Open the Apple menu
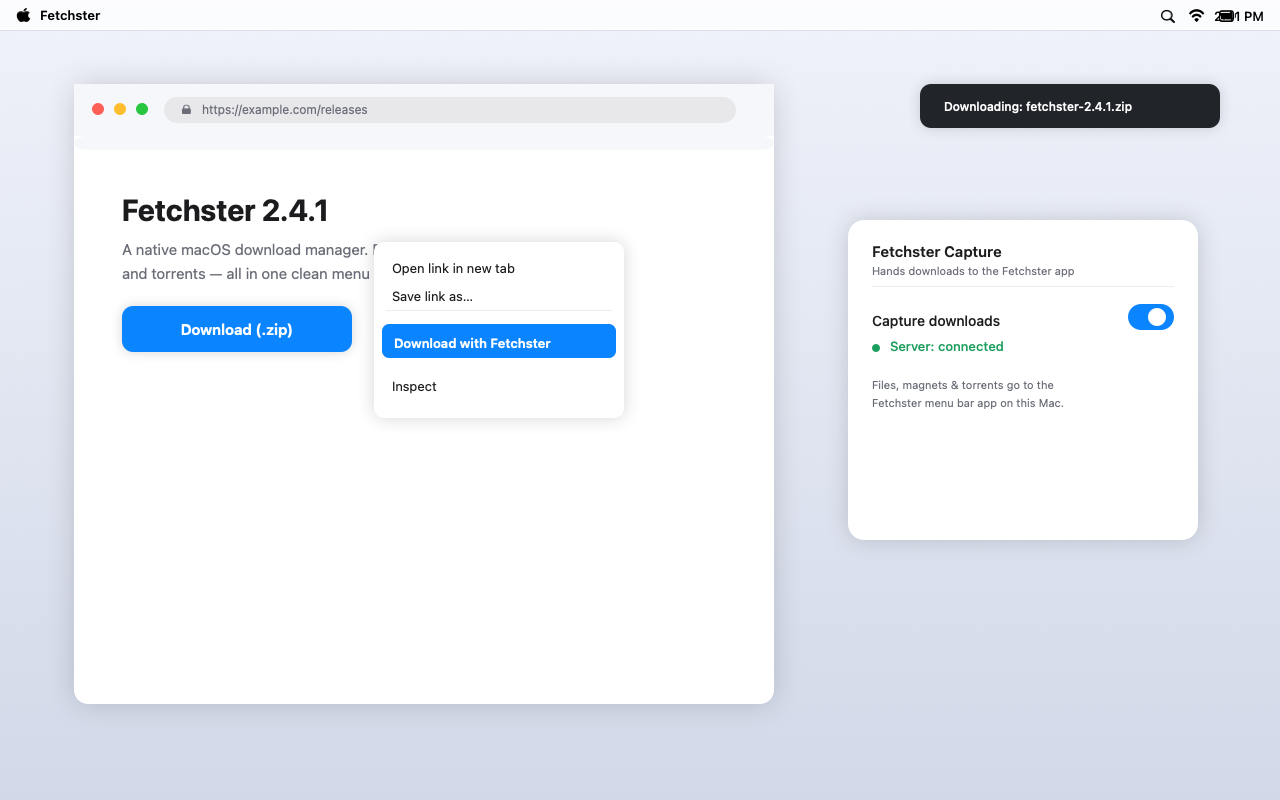1280x800 pixels. 24,15
